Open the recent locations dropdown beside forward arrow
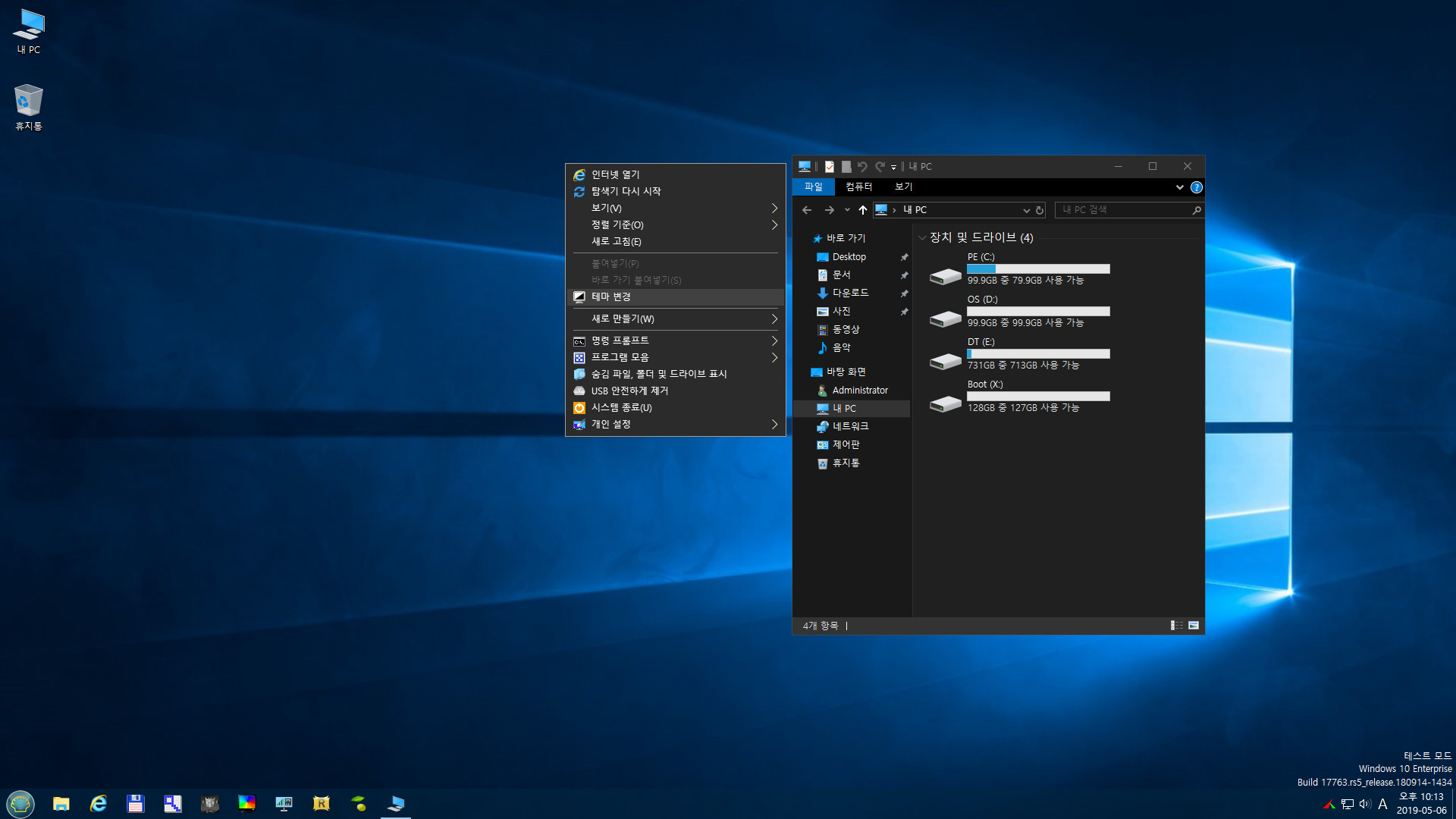This screenshot has width=1456, height=819. tap(847, 210)
